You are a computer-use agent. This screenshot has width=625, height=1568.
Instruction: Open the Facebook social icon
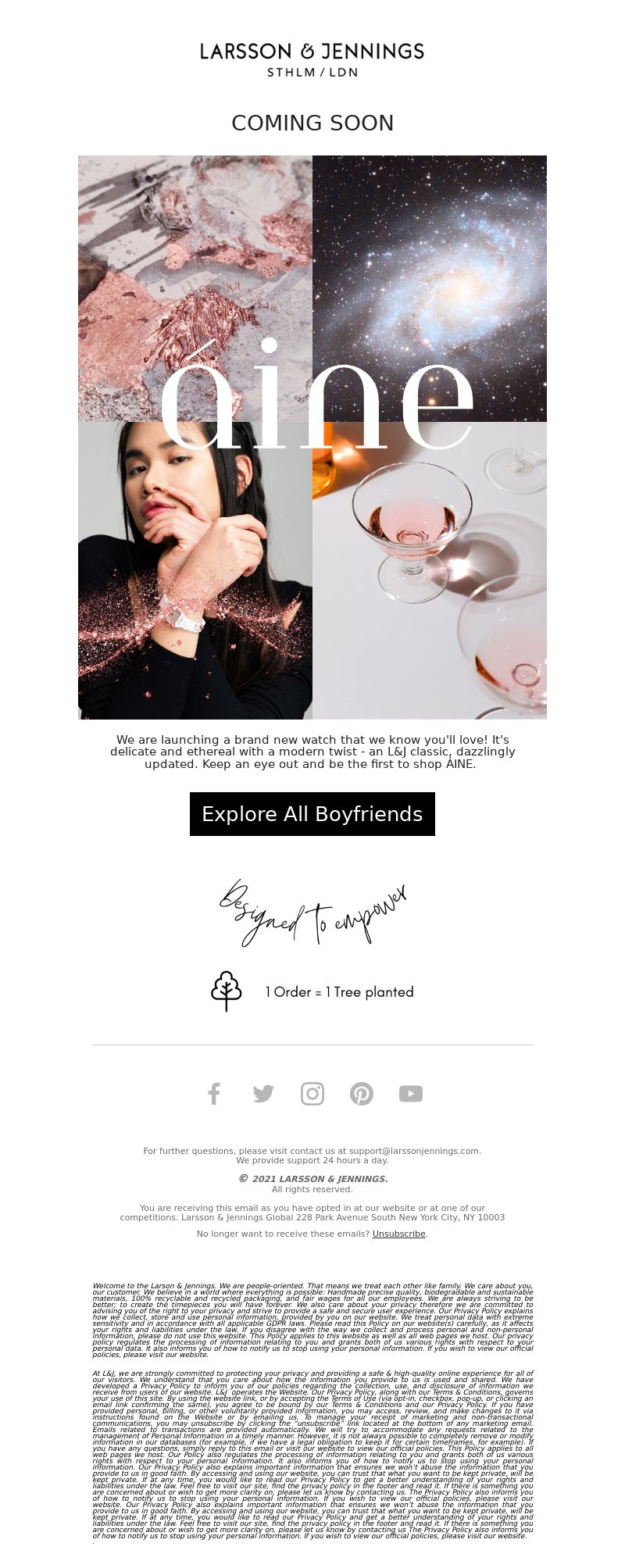(214, 1094)
